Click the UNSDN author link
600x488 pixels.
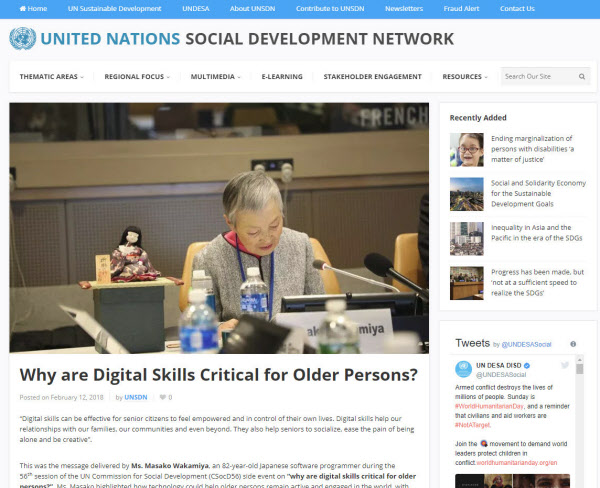[x=136, y=397]
